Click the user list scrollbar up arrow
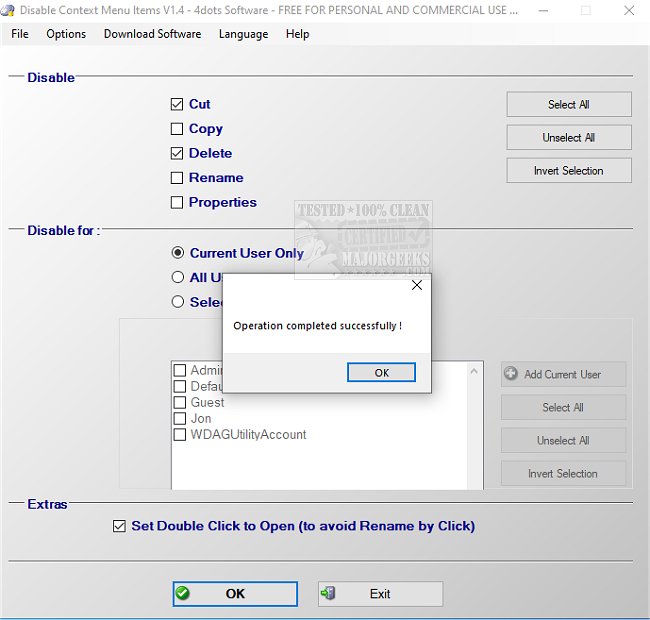 [x=474, y=371]
